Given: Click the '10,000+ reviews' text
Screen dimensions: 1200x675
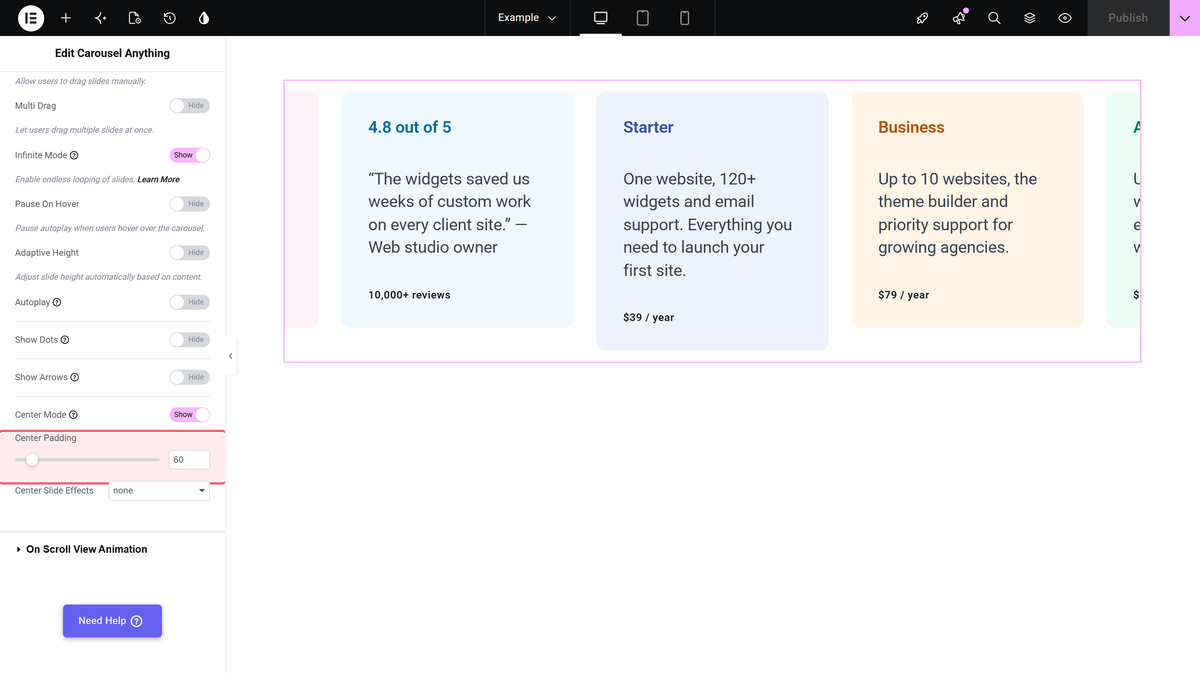Looking at the screenshot, I should coord(409,295).
